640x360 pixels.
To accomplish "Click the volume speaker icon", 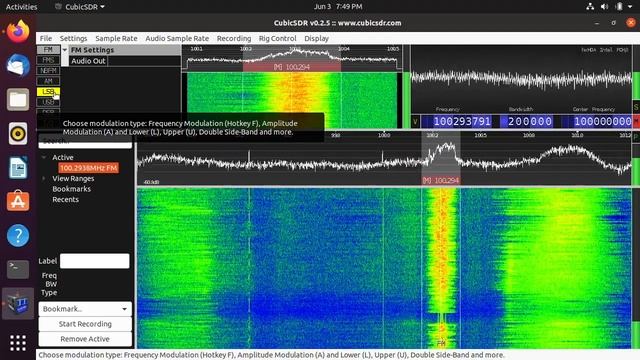I will [x=604, y=7].
